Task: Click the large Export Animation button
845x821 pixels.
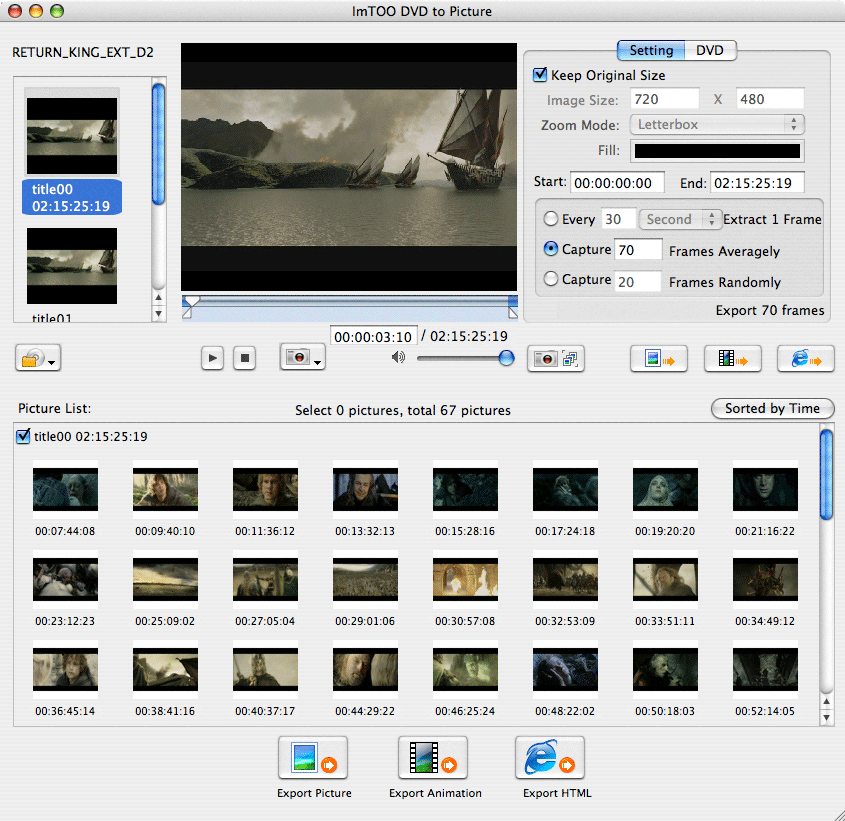Action: coord(433,758)
